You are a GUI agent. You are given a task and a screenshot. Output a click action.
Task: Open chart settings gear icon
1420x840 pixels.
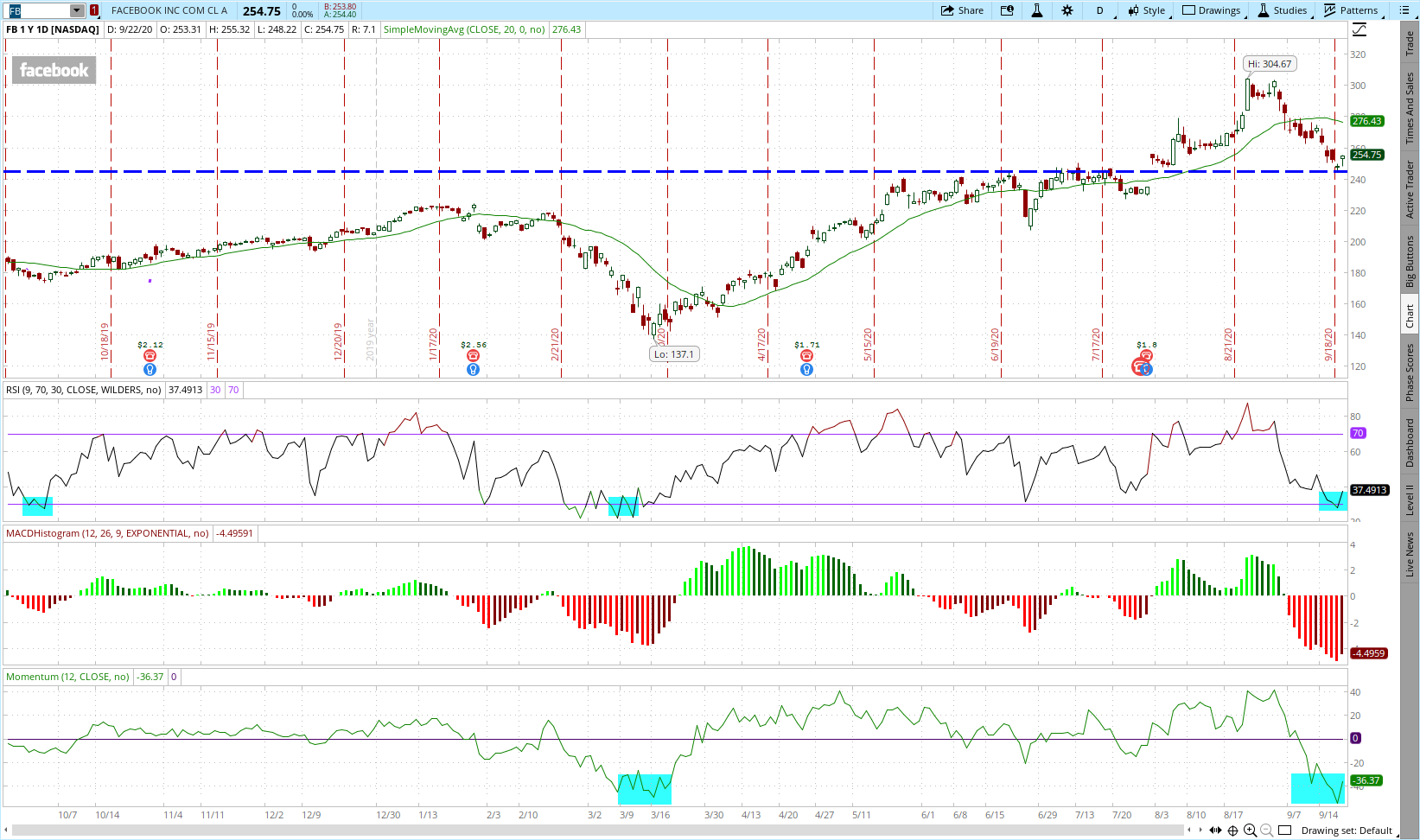coord(1067,10)
